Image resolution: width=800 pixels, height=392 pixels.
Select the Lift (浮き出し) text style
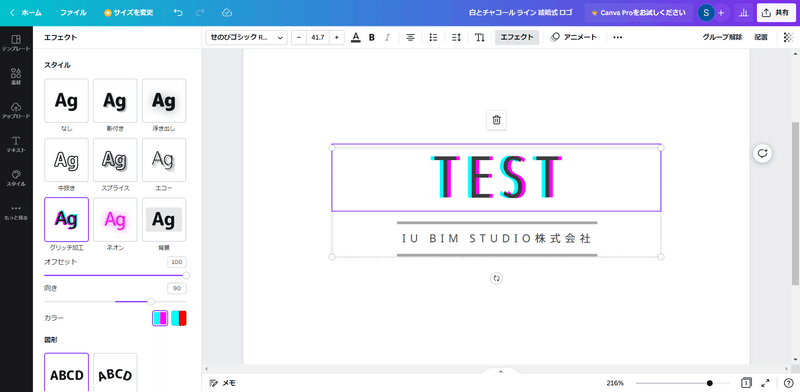click(164, 101)
